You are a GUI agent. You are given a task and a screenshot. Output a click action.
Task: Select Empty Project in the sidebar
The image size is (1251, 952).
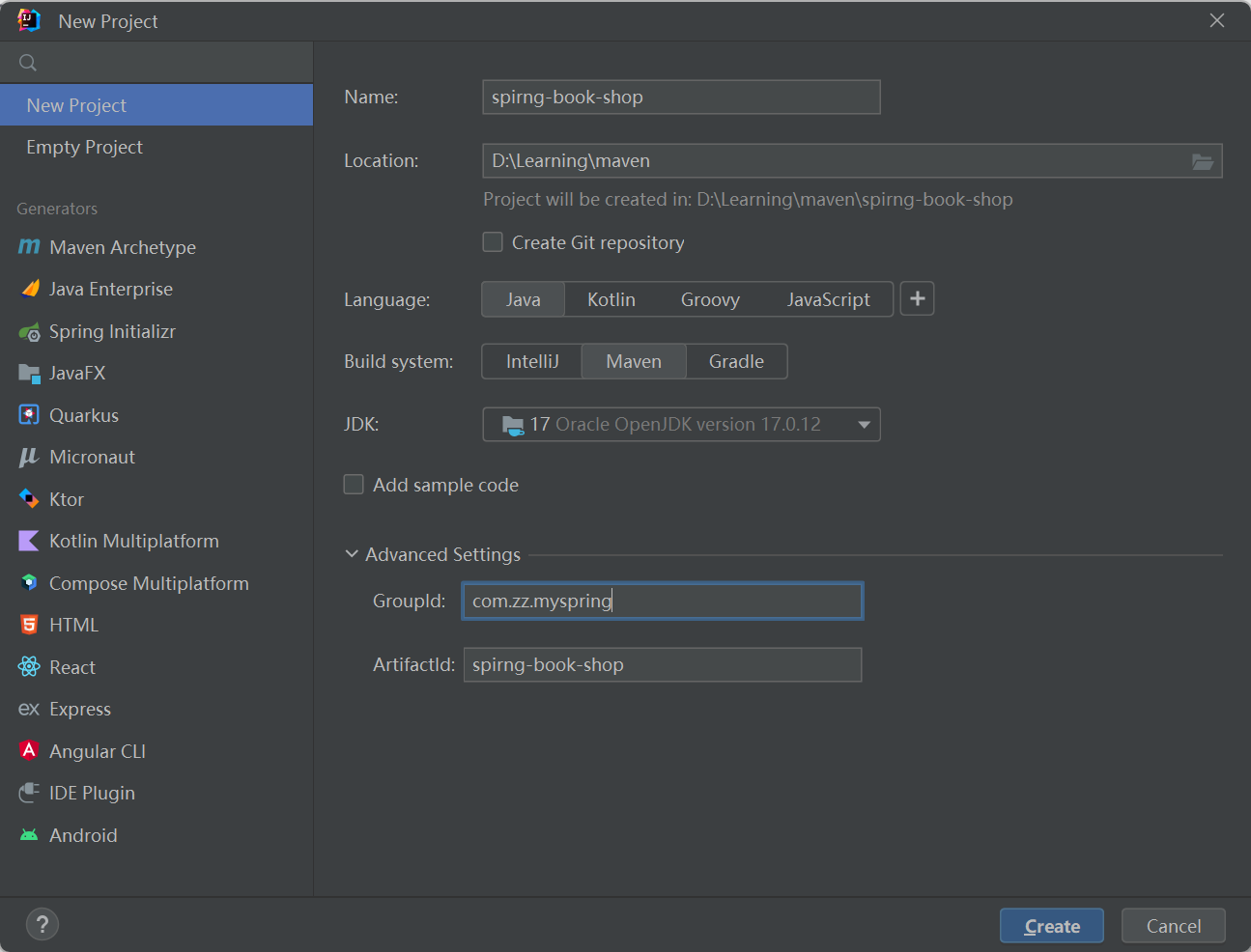click(156, 147)
